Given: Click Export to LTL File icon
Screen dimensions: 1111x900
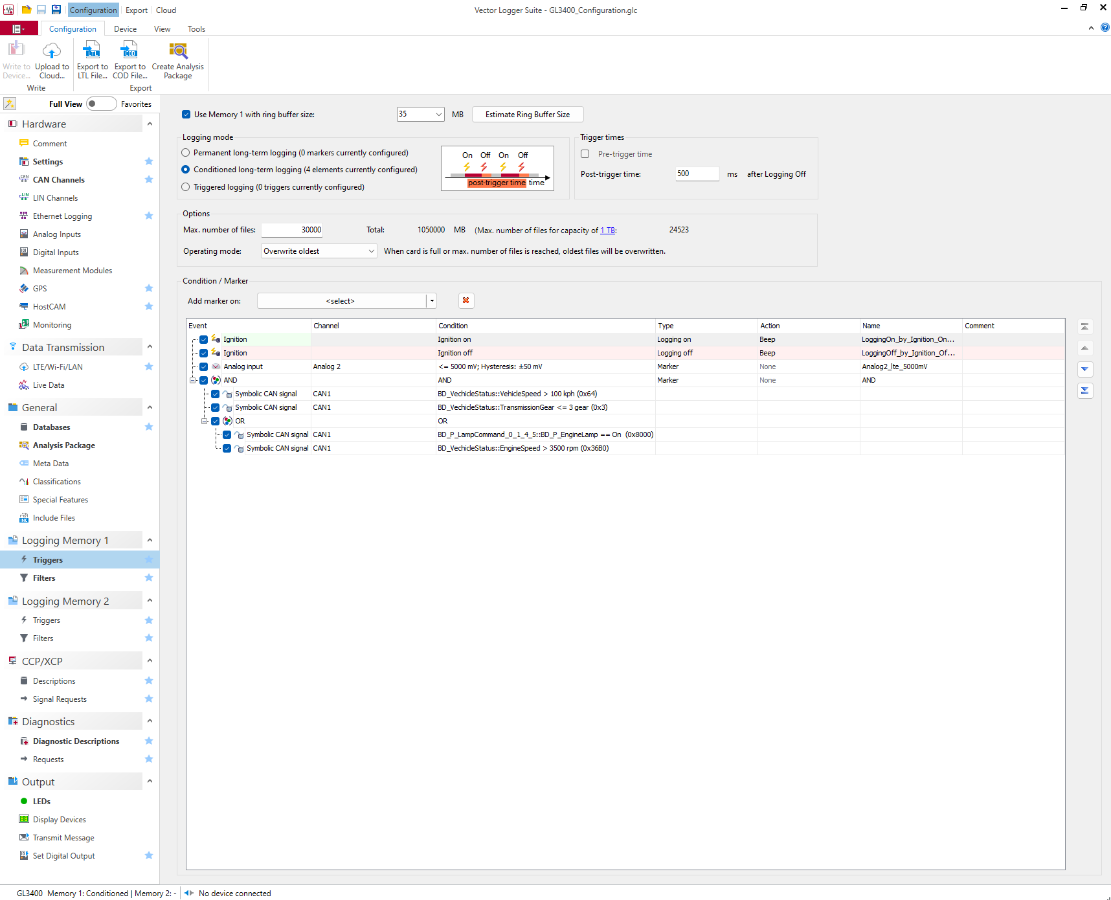Looking at the screenshot, I should (x=92, y=60).
